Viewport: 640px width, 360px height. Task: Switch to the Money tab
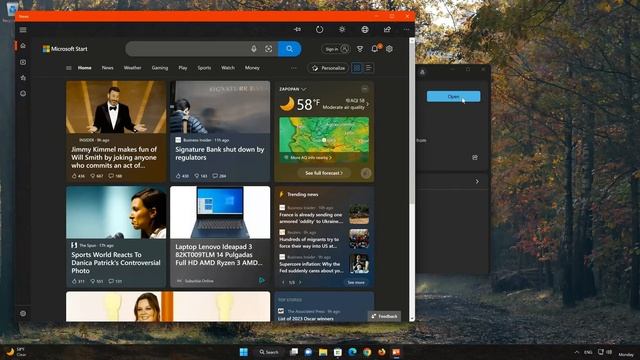pyautogui.click(x=252, y=68)
